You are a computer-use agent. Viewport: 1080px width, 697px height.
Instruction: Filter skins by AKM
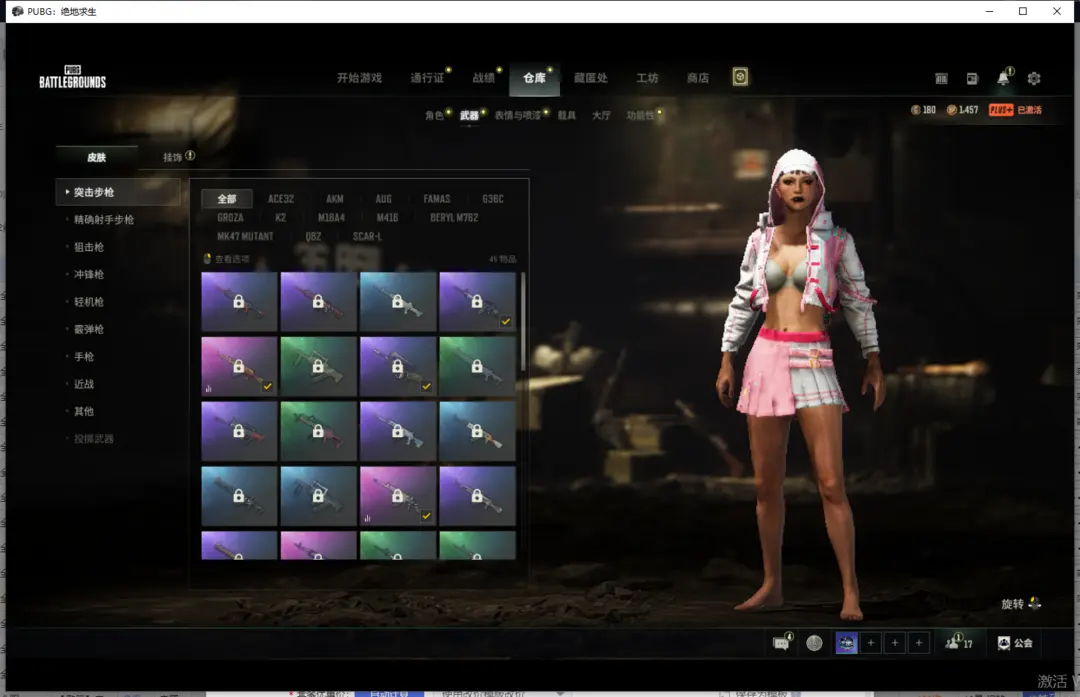click(x=335, y=199)
